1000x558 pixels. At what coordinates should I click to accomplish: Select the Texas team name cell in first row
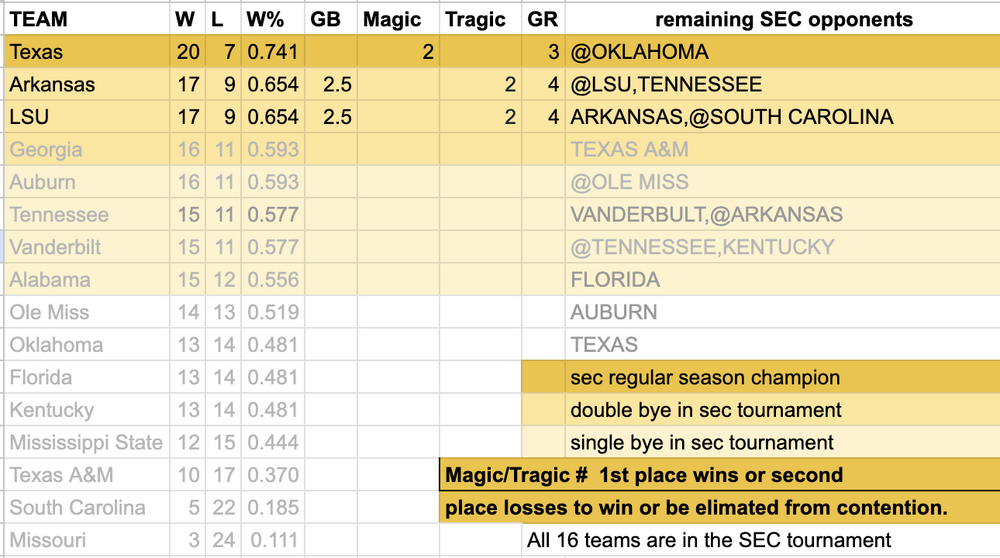[x=85, y=52]
